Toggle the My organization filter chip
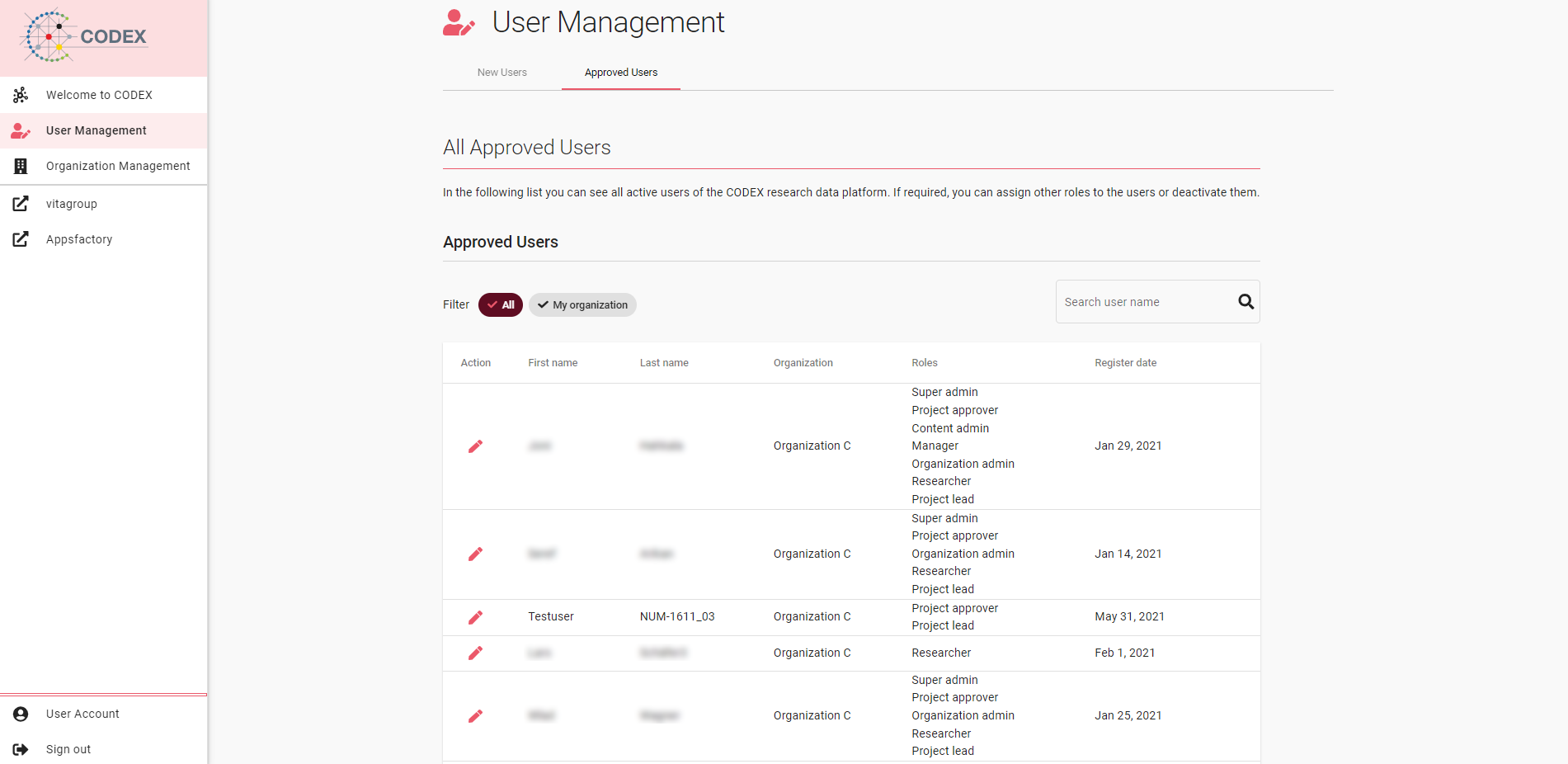This screenshot has height=764, width=1568. pos(582,304)
